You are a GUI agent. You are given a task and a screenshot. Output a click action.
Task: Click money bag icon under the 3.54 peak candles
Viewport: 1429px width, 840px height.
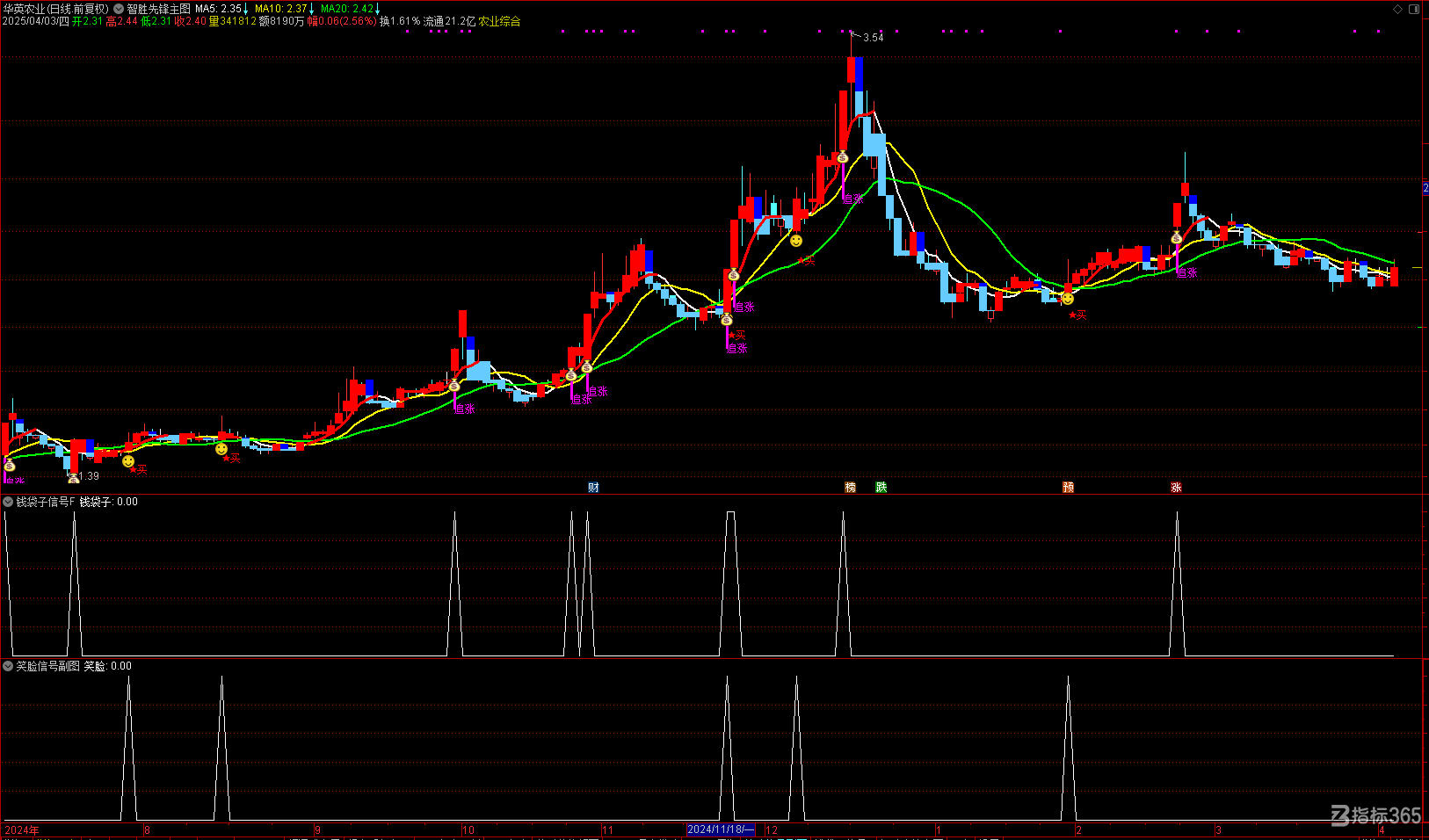click(x=842, y=157)
